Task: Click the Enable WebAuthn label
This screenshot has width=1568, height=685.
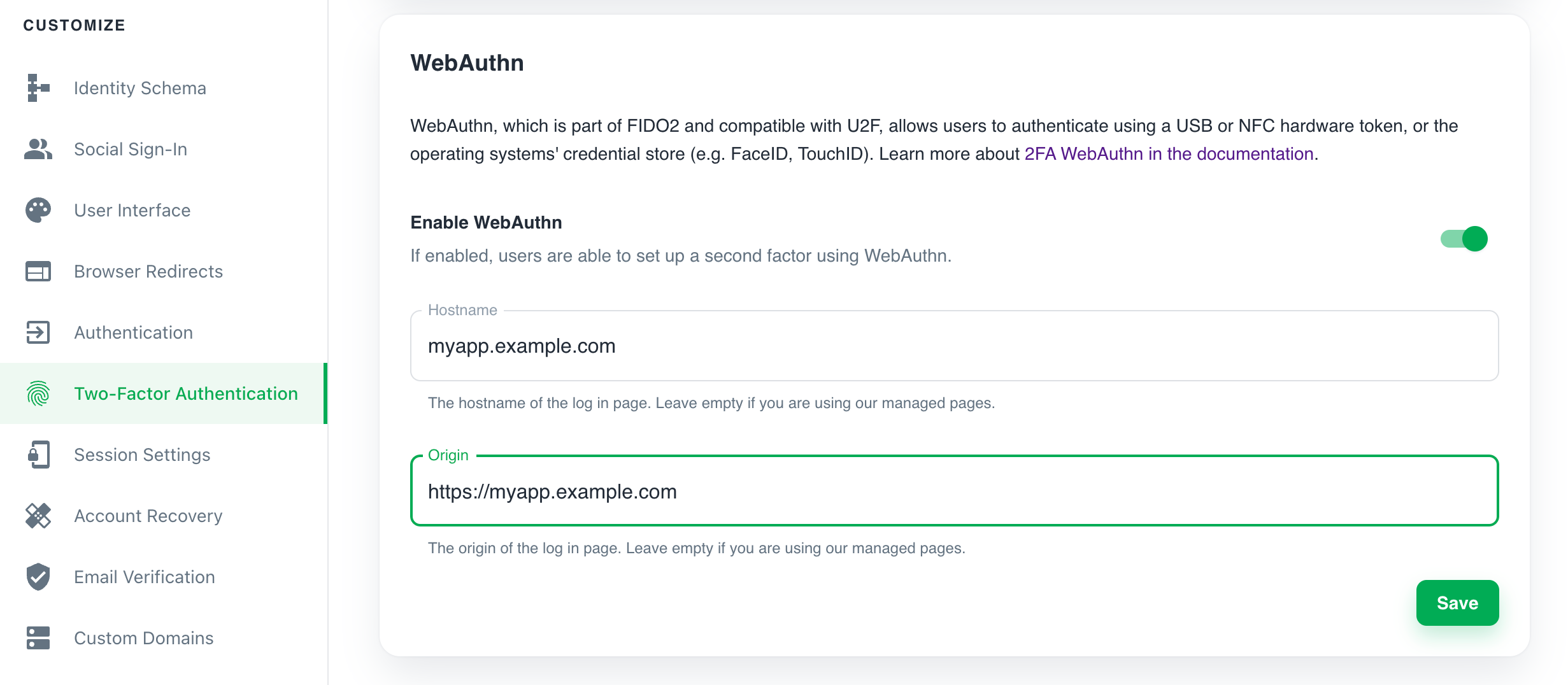Action: pyautogui.click(x=486, y=222)
